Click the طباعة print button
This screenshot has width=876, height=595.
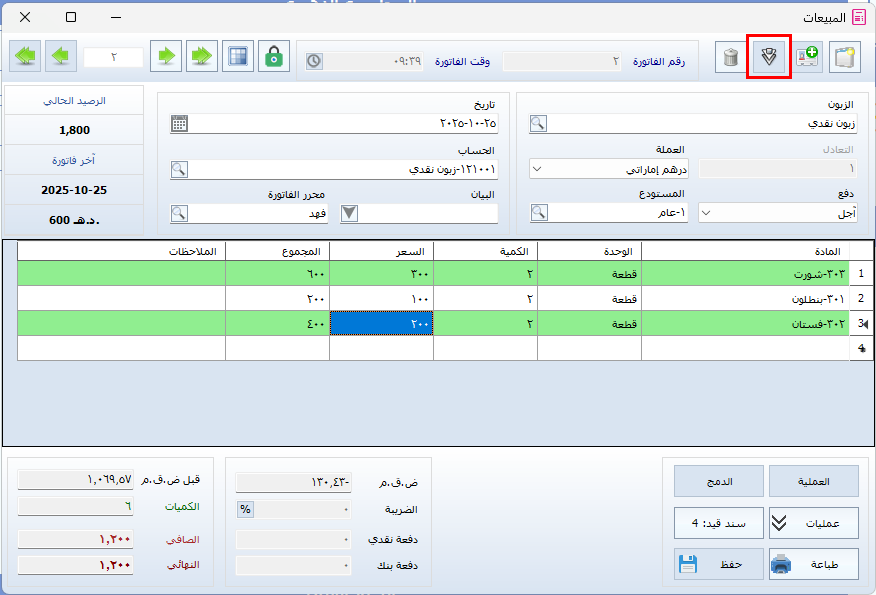[815, 564]
